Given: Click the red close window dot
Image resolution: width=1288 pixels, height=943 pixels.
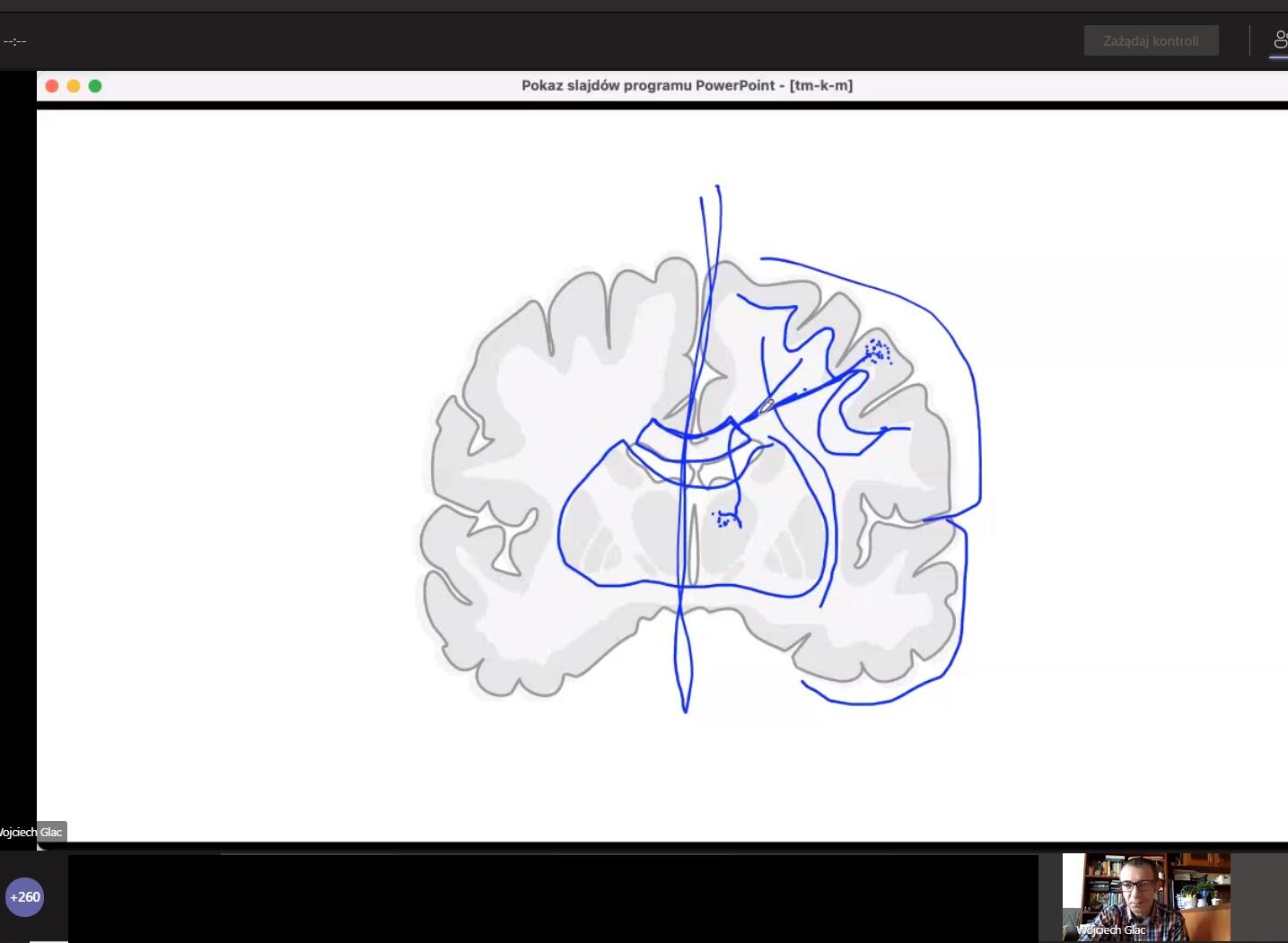Looking at the screenshot, I should coord(52,86).
